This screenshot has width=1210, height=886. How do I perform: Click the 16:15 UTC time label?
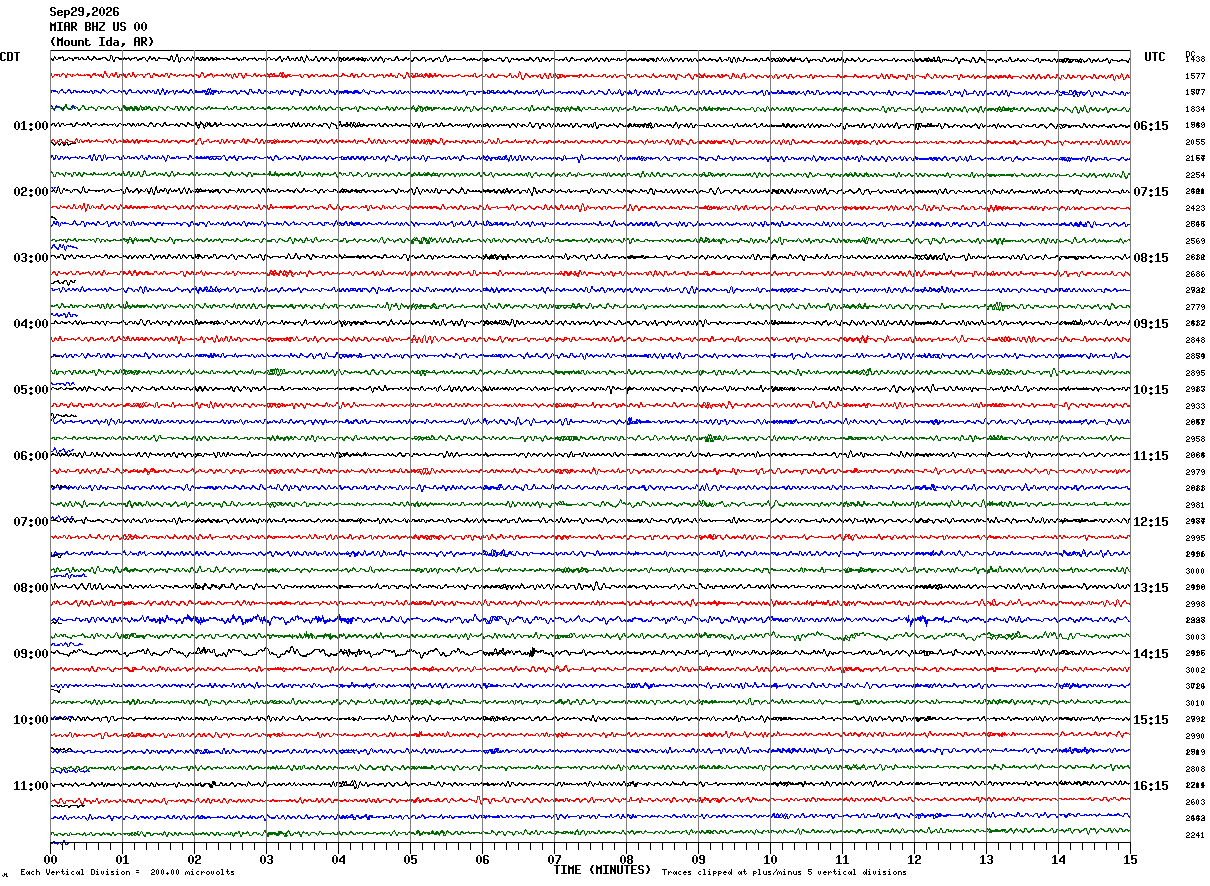click(x=1151, y=786)
